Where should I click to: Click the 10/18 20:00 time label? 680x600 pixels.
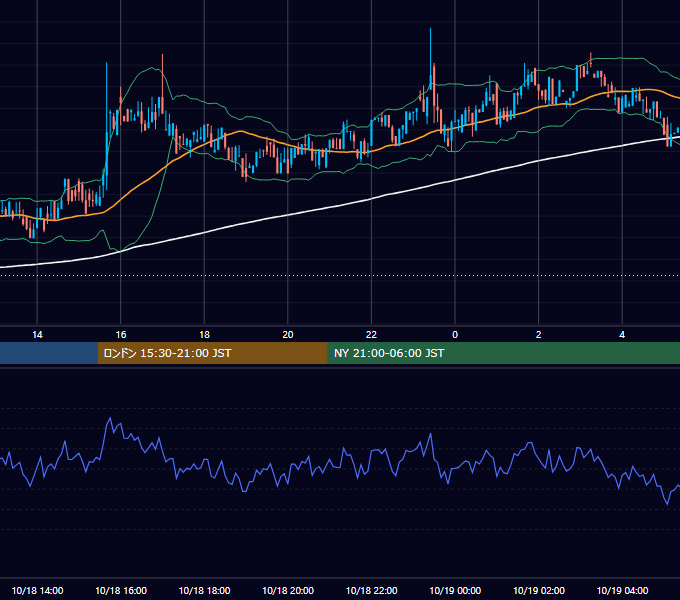288,590
